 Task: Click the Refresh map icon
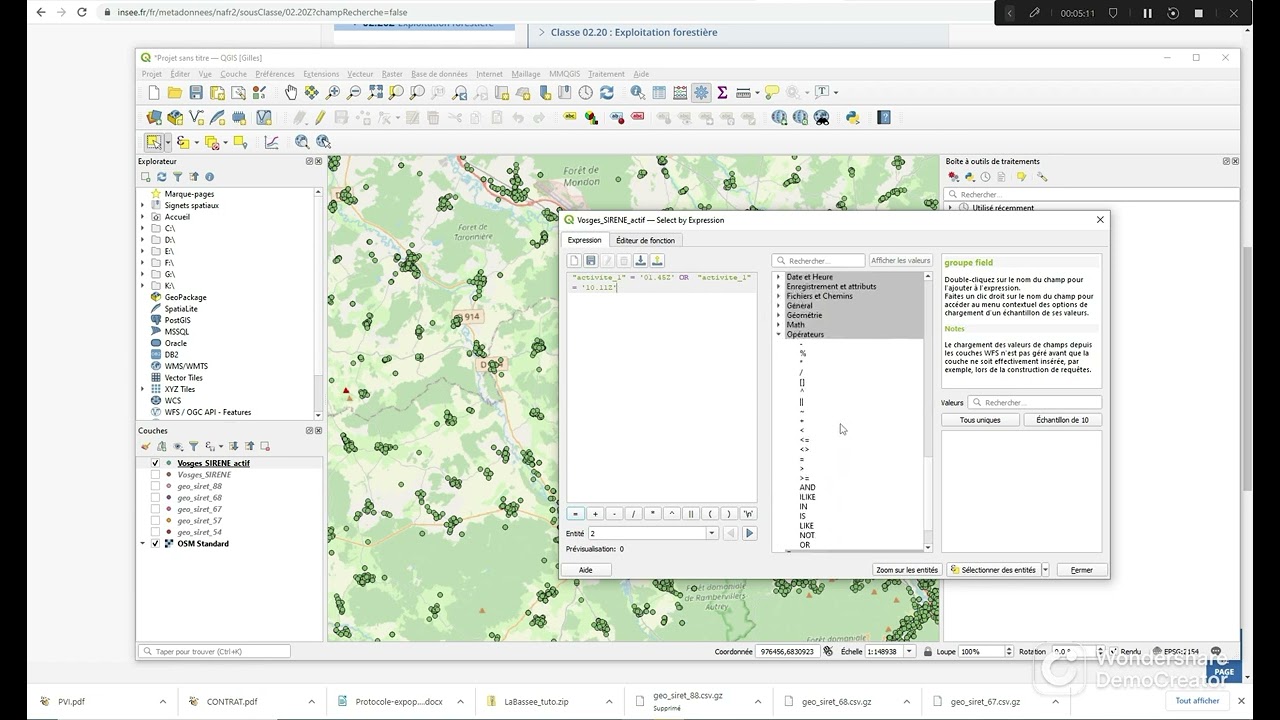606,93
